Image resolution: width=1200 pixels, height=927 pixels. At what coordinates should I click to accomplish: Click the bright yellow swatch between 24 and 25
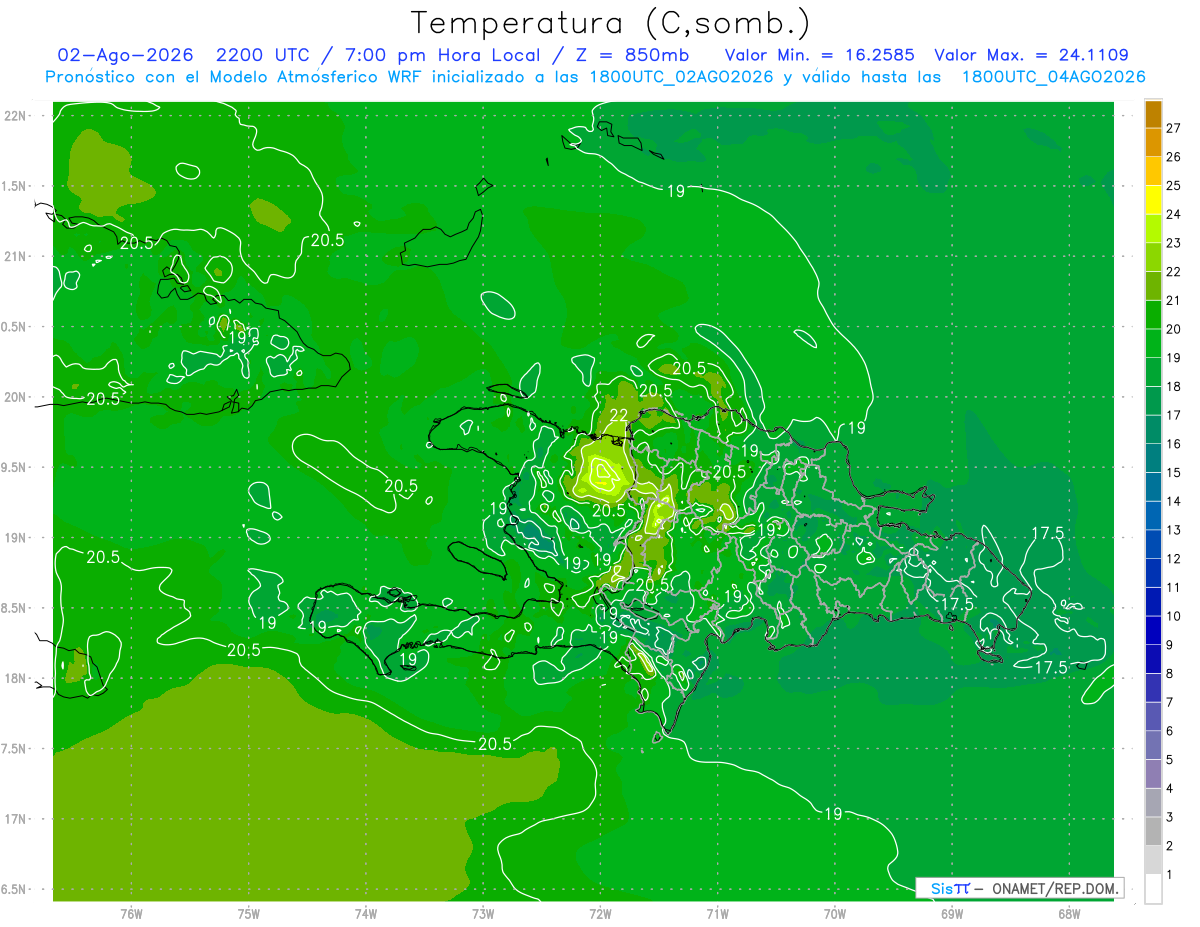(1153, 200)
